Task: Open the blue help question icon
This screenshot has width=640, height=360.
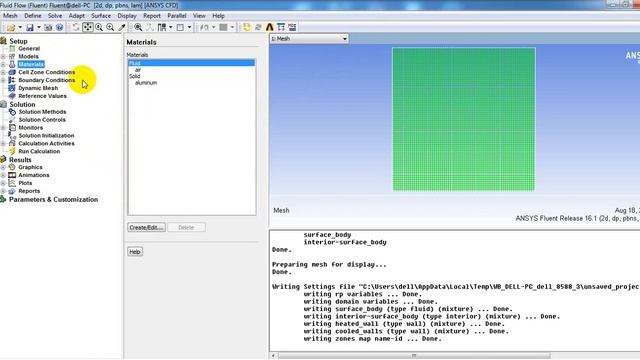Action: [60, 27]
